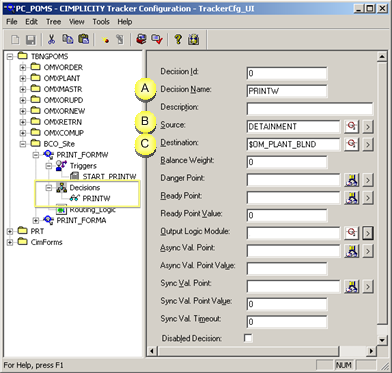Click horizontal scrollbar right arrow
The height and width of the screenshot is (373, 392).
pos(371,351)
